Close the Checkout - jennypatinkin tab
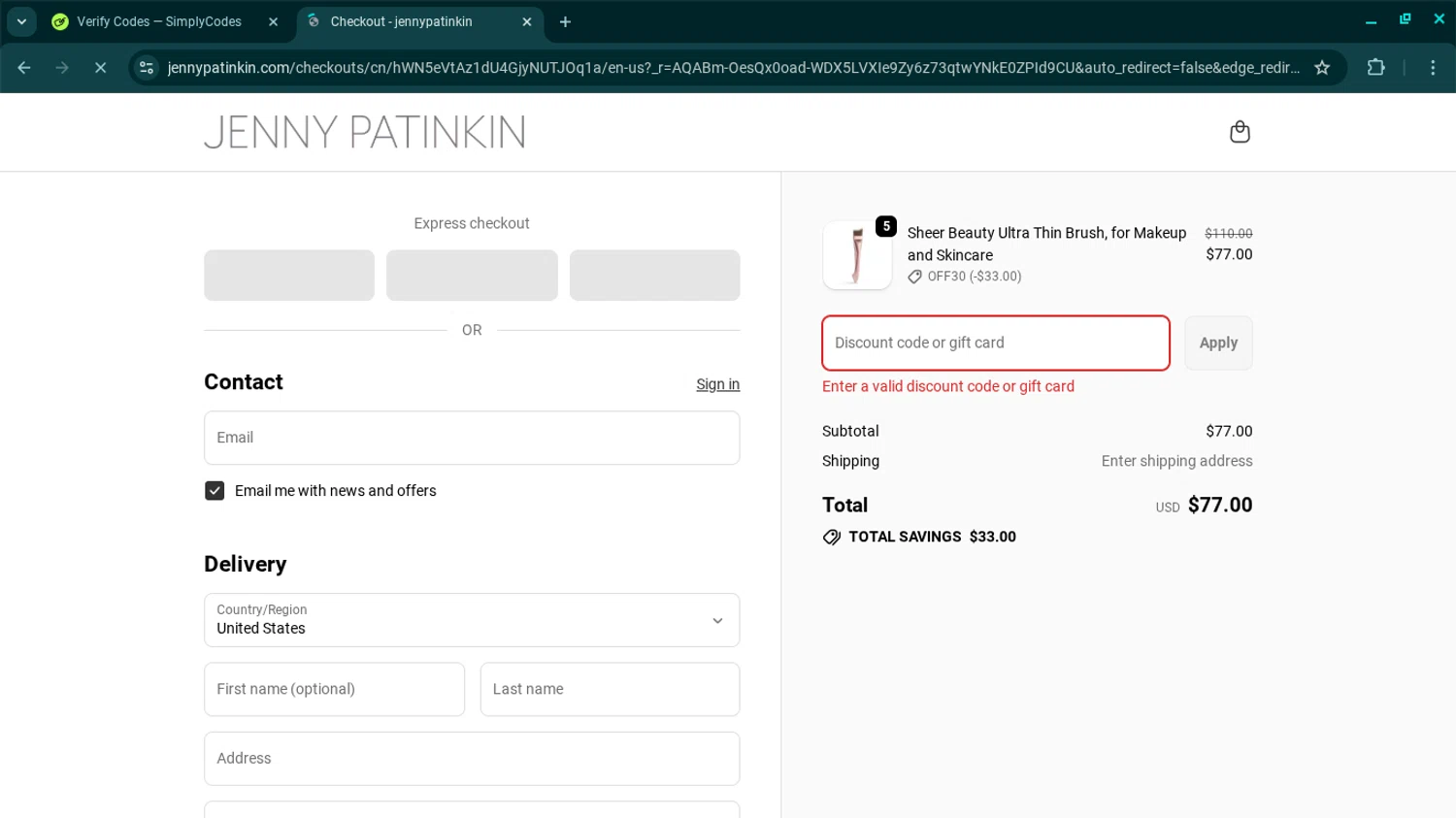 coord(527,21)
